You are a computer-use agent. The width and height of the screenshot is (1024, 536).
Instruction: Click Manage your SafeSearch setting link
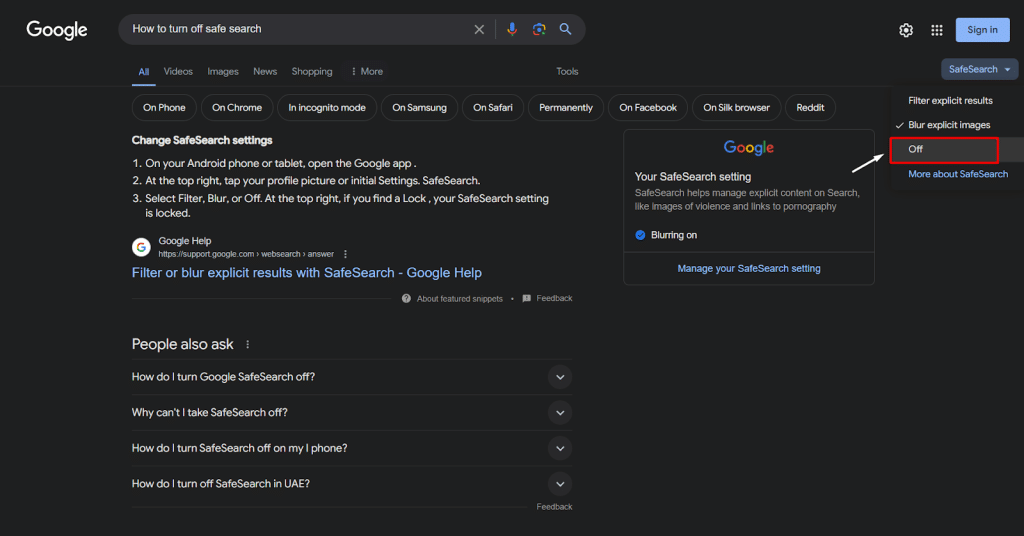tap(749, 268)
